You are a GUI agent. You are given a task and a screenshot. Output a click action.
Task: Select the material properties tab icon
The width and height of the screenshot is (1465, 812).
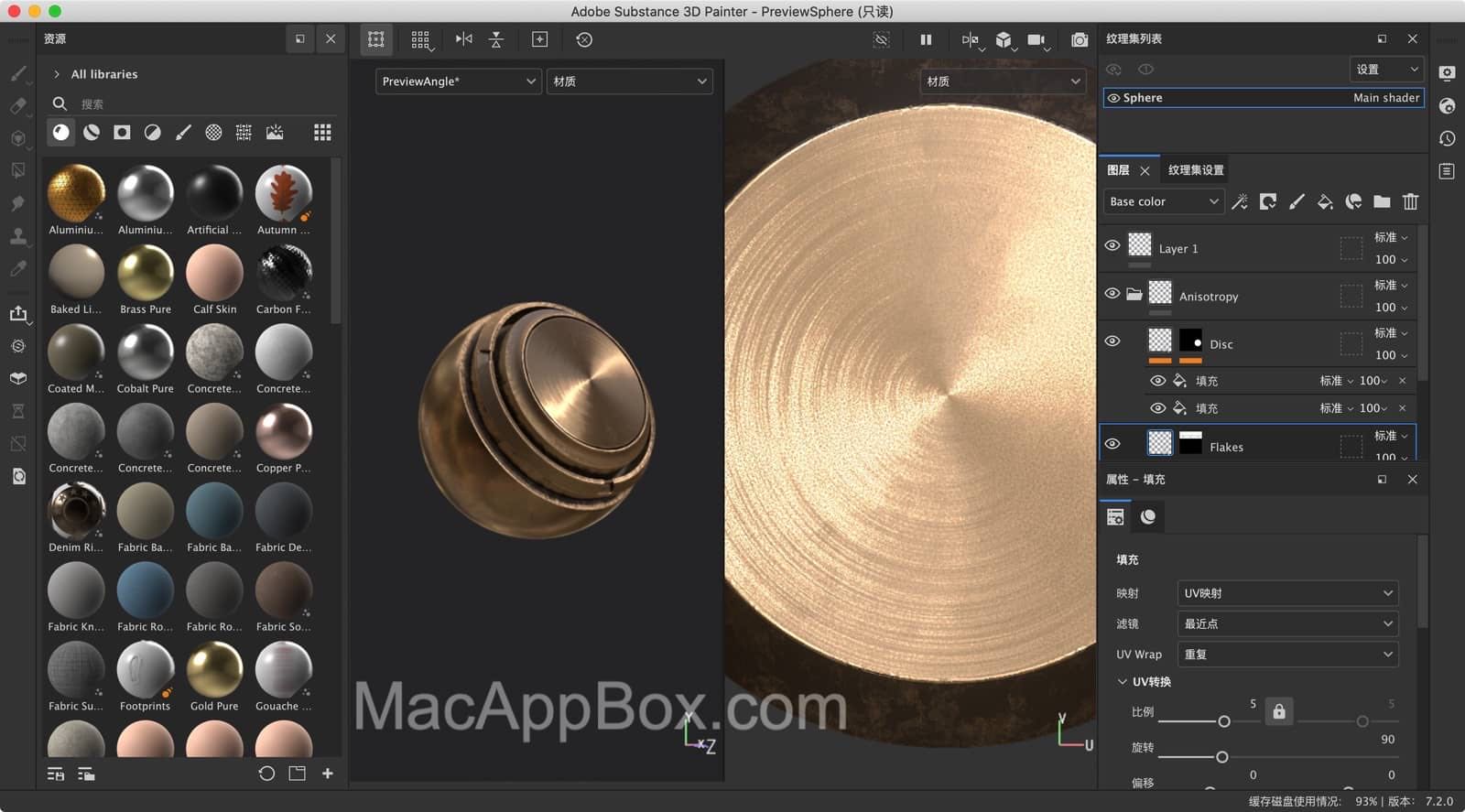point(1148,516)
